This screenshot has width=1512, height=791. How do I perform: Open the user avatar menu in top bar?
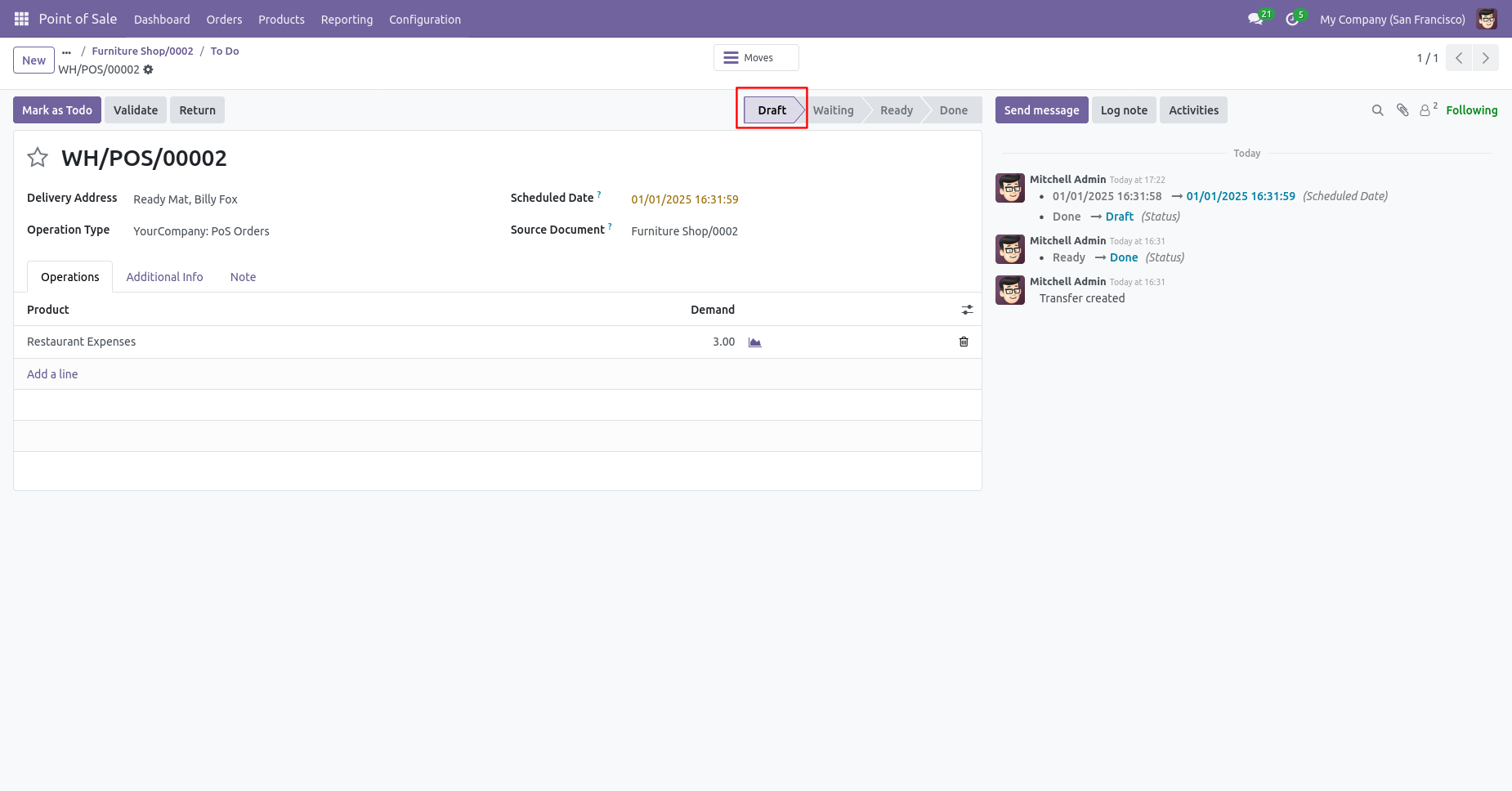pos(1487,19)
